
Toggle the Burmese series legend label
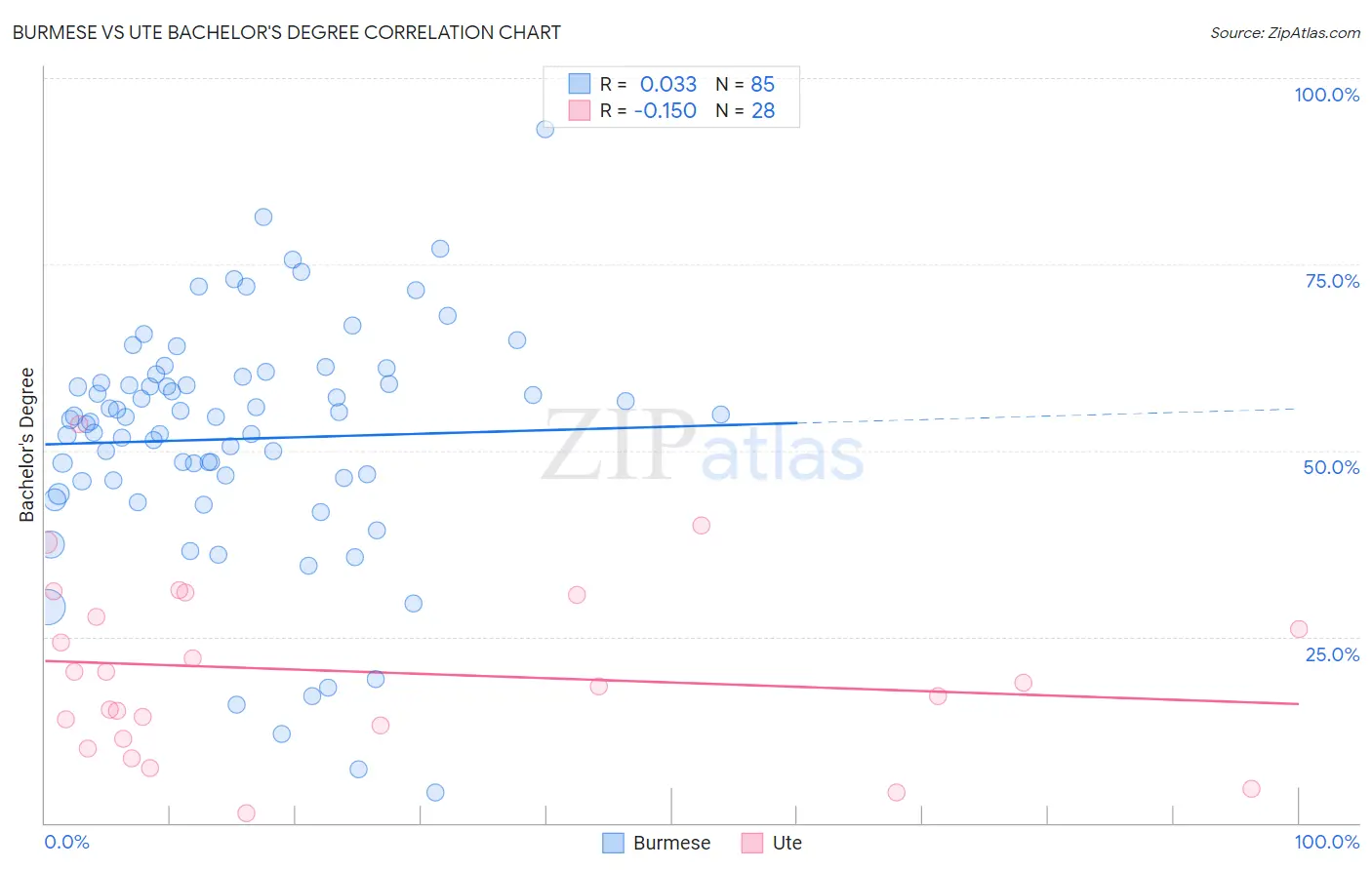pyautogui.click(x=671, y=843)
